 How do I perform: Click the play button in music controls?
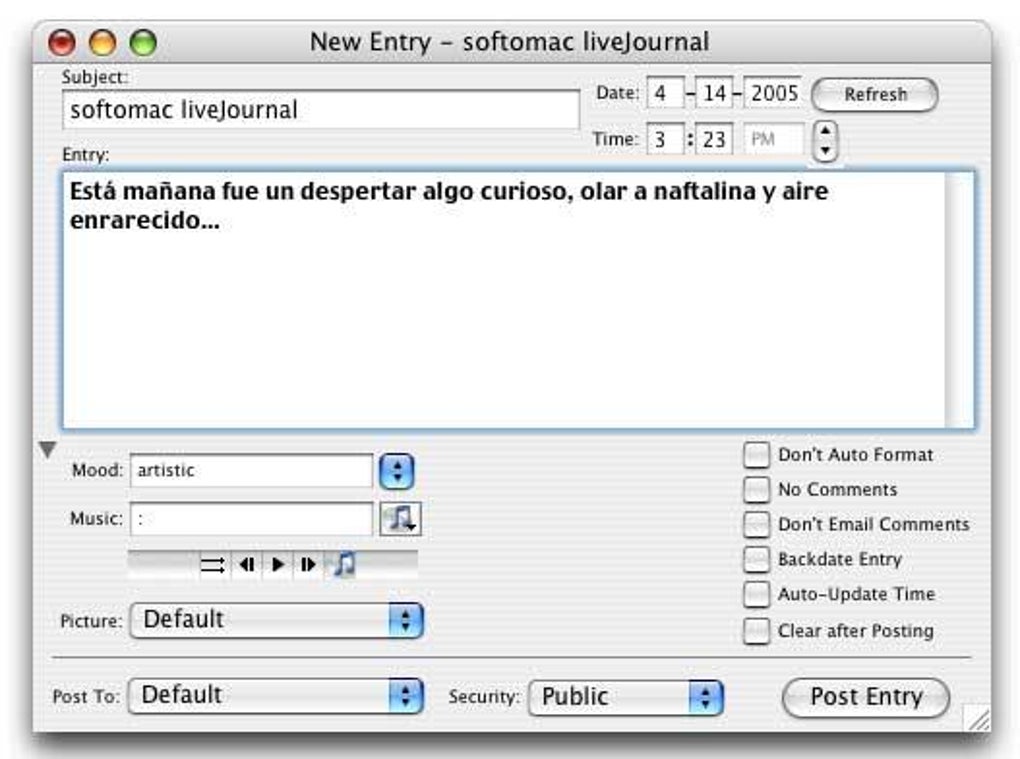click(x=278, y=564)
